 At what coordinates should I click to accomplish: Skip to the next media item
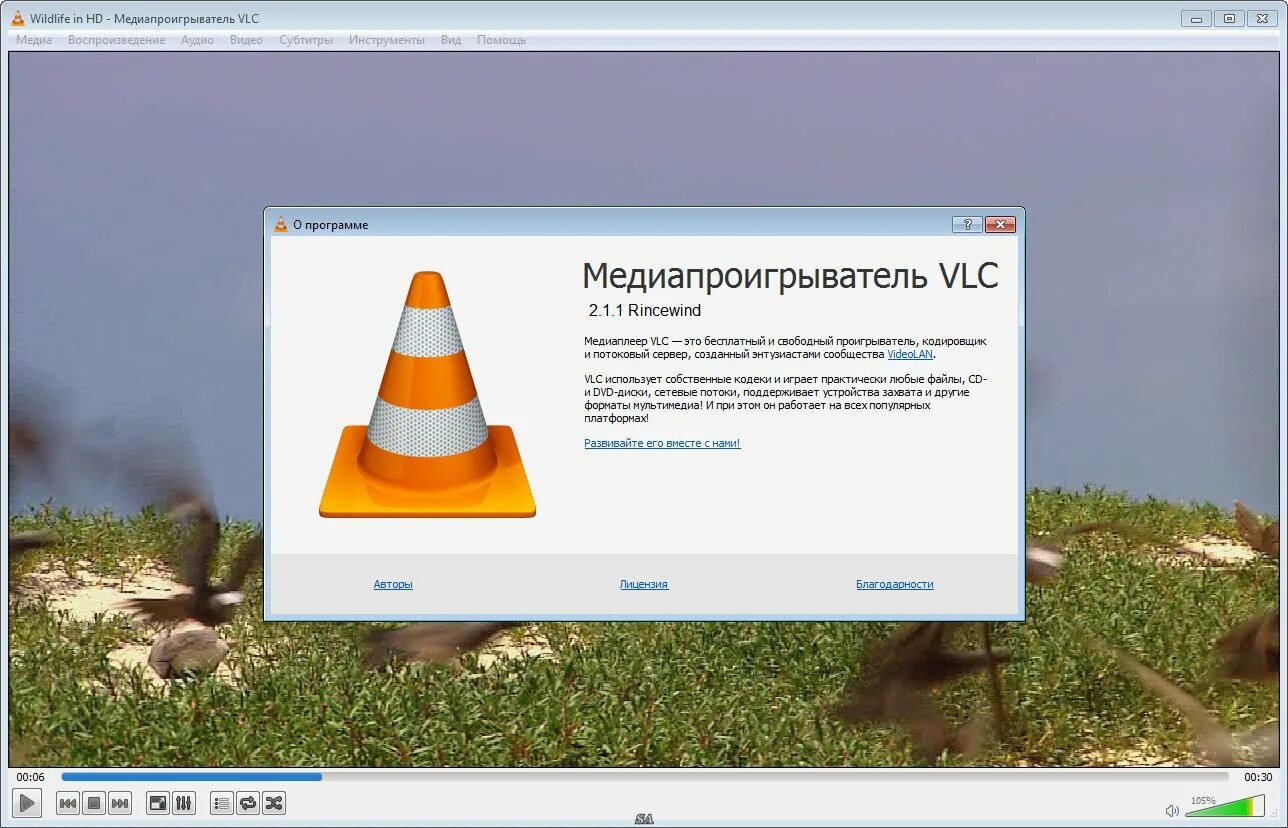[120, 803]
